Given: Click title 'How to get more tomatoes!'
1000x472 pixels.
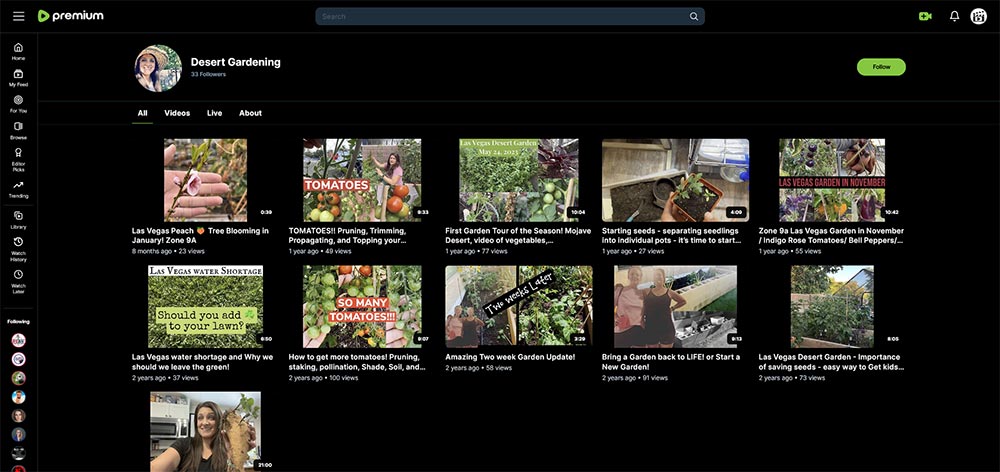Looking at the screenshot, I should [357, 362].
